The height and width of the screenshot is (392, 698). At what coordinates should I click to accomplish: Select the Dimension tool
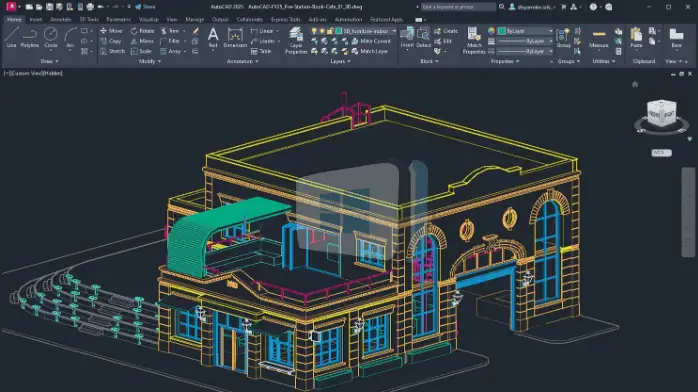pyautogui.click(x=235, y=37)
